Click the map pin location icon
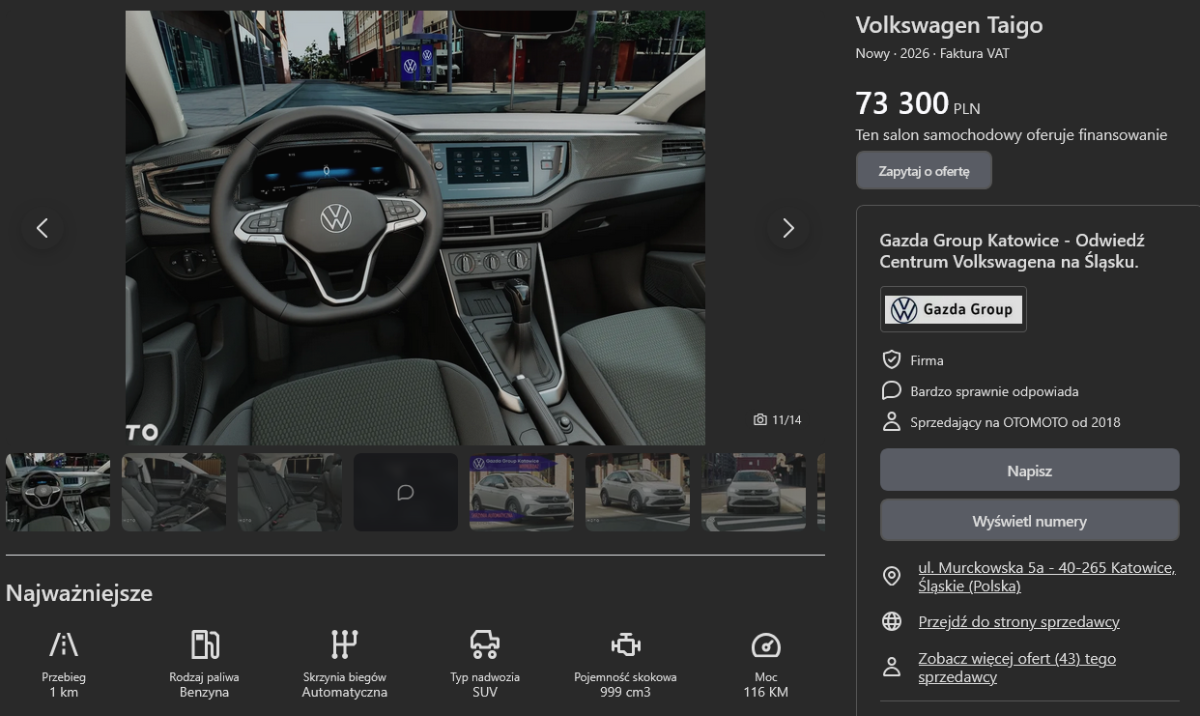Screen dimensions: 1200x716 coord(891,576)
